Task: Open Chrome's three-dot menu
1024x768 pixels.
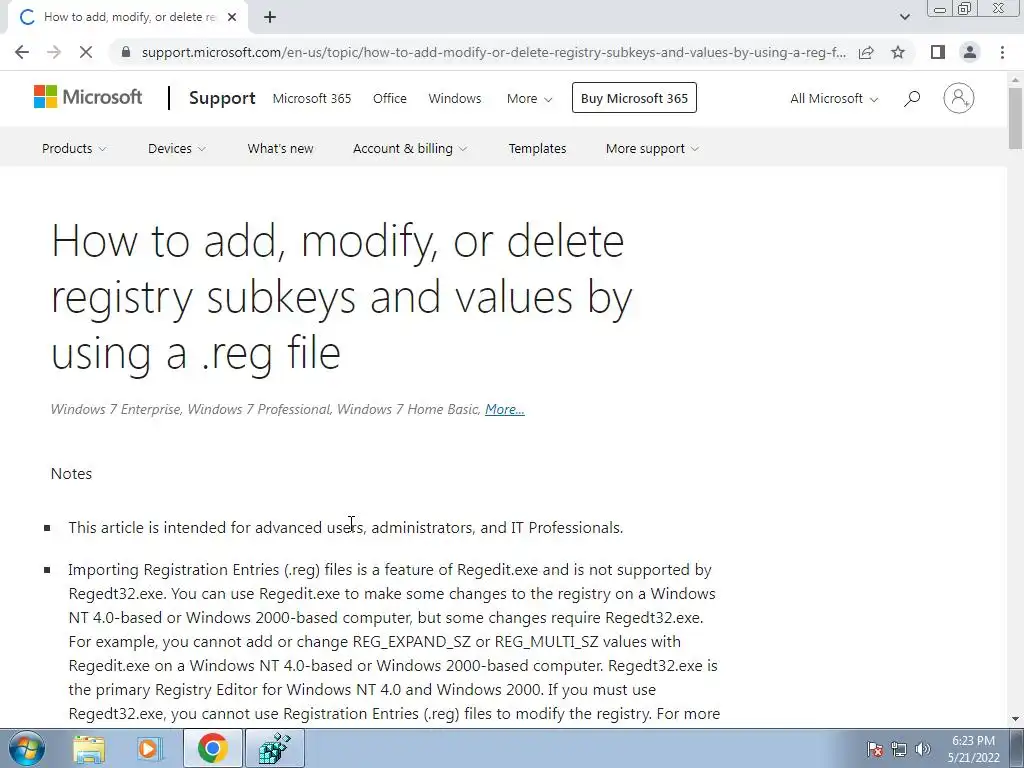Action: [x=1002, y=52]
